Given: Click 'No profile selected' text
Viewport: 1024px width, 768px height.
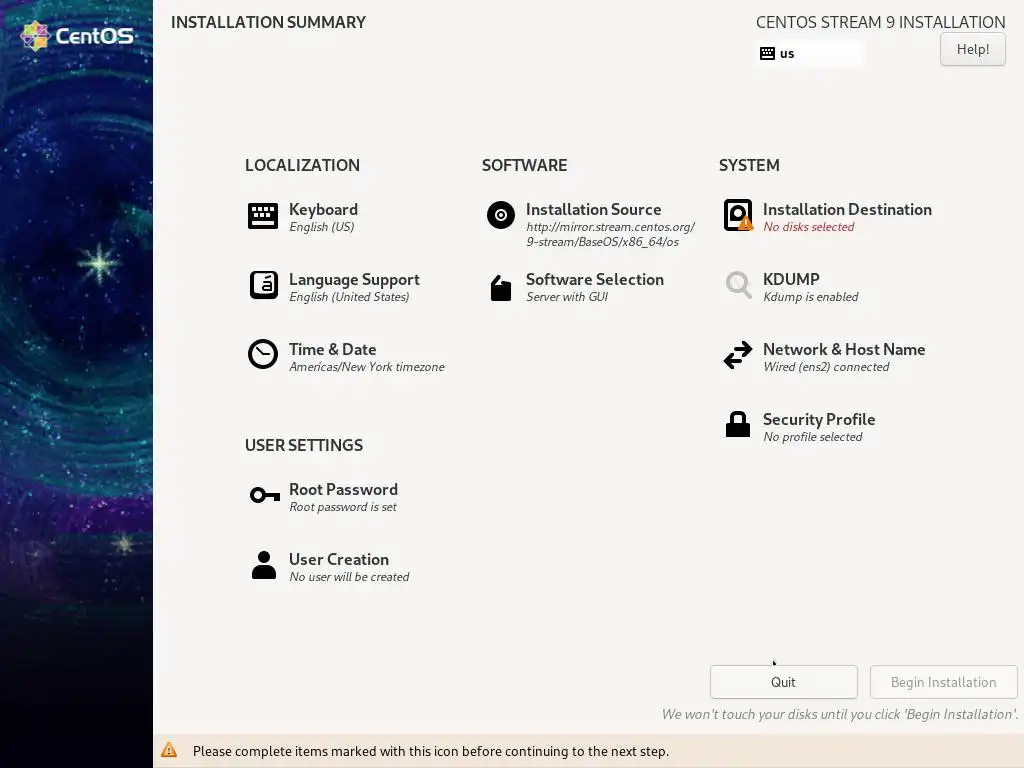Looking at the screenshot, I should 812,436.
